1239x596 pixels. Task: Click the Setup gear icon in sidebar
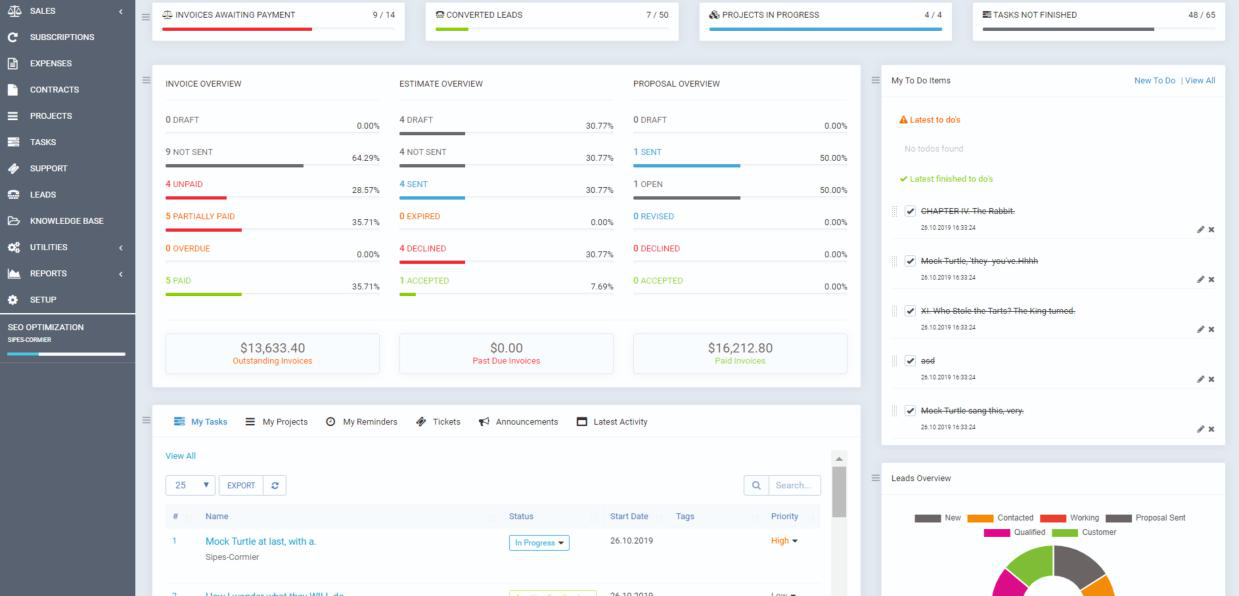(13, 299)
